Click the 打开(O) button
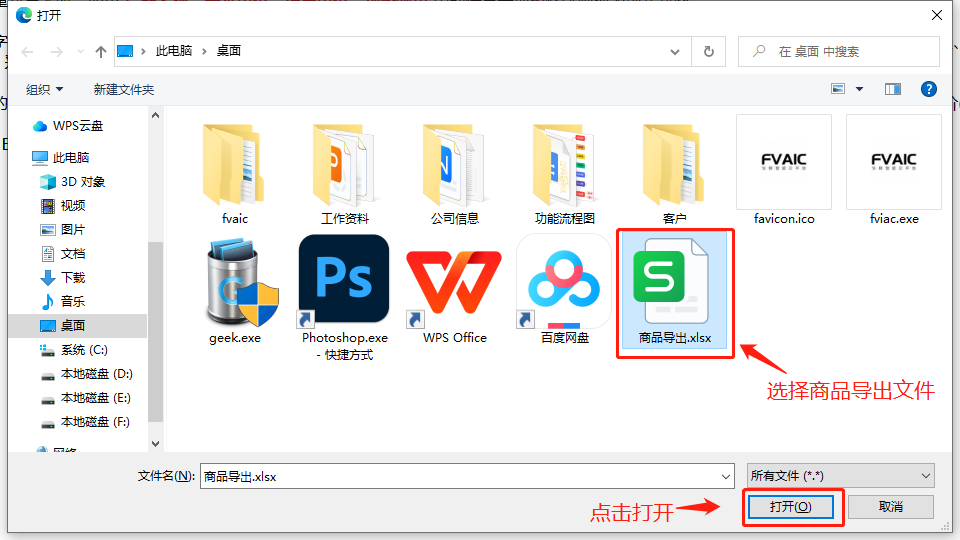 pyautogui.click(x=790, y=507)
